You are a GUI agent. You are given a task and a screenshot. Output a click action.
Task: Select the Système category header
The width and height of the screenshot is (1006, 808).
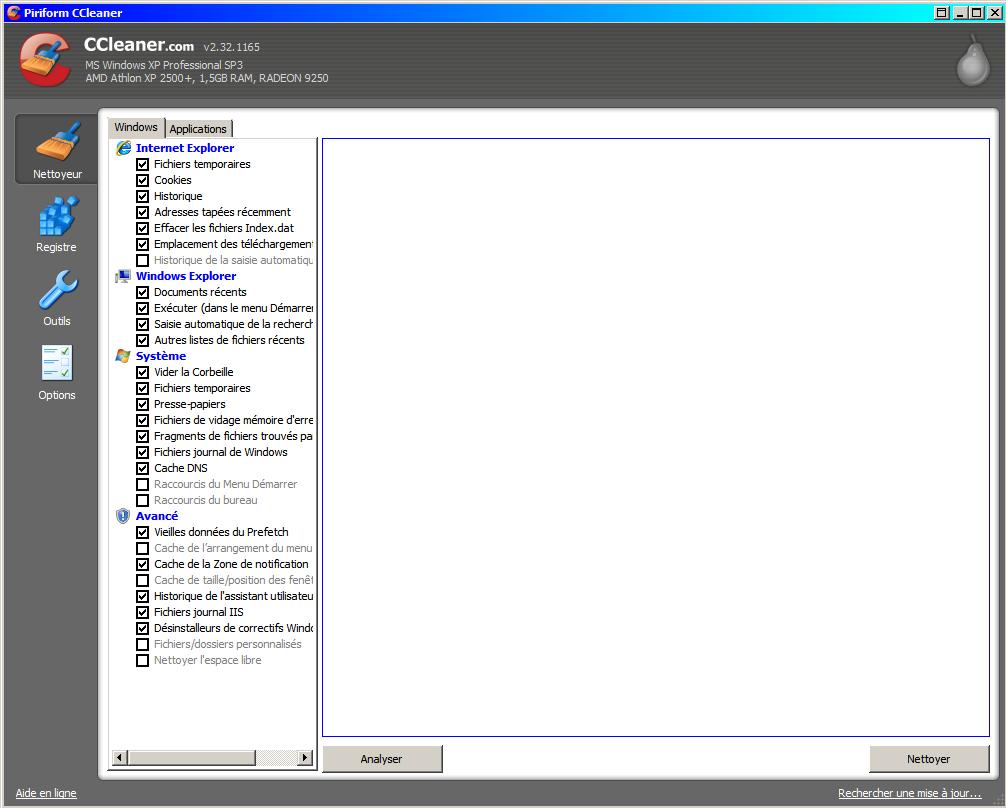[161, 356]
